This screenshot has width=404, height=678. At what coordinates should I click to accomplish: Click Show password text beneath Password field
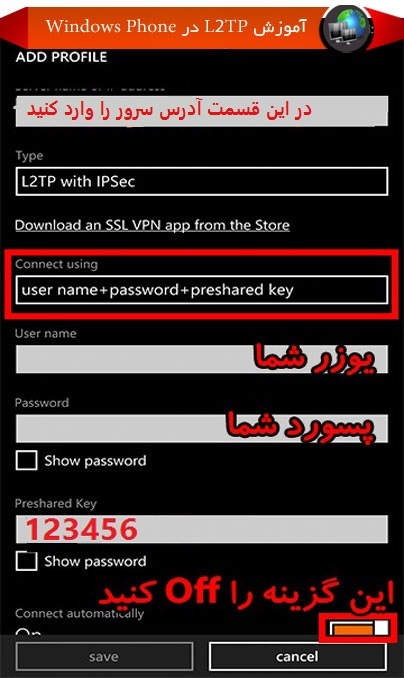point(95,461)
